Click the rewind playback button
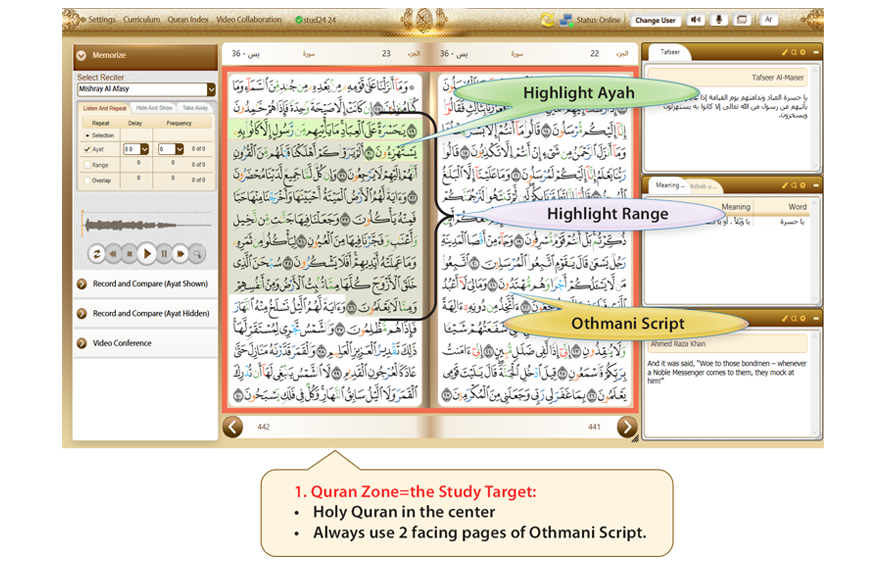This screenshot has height=564, width=886. coord(113,254)
